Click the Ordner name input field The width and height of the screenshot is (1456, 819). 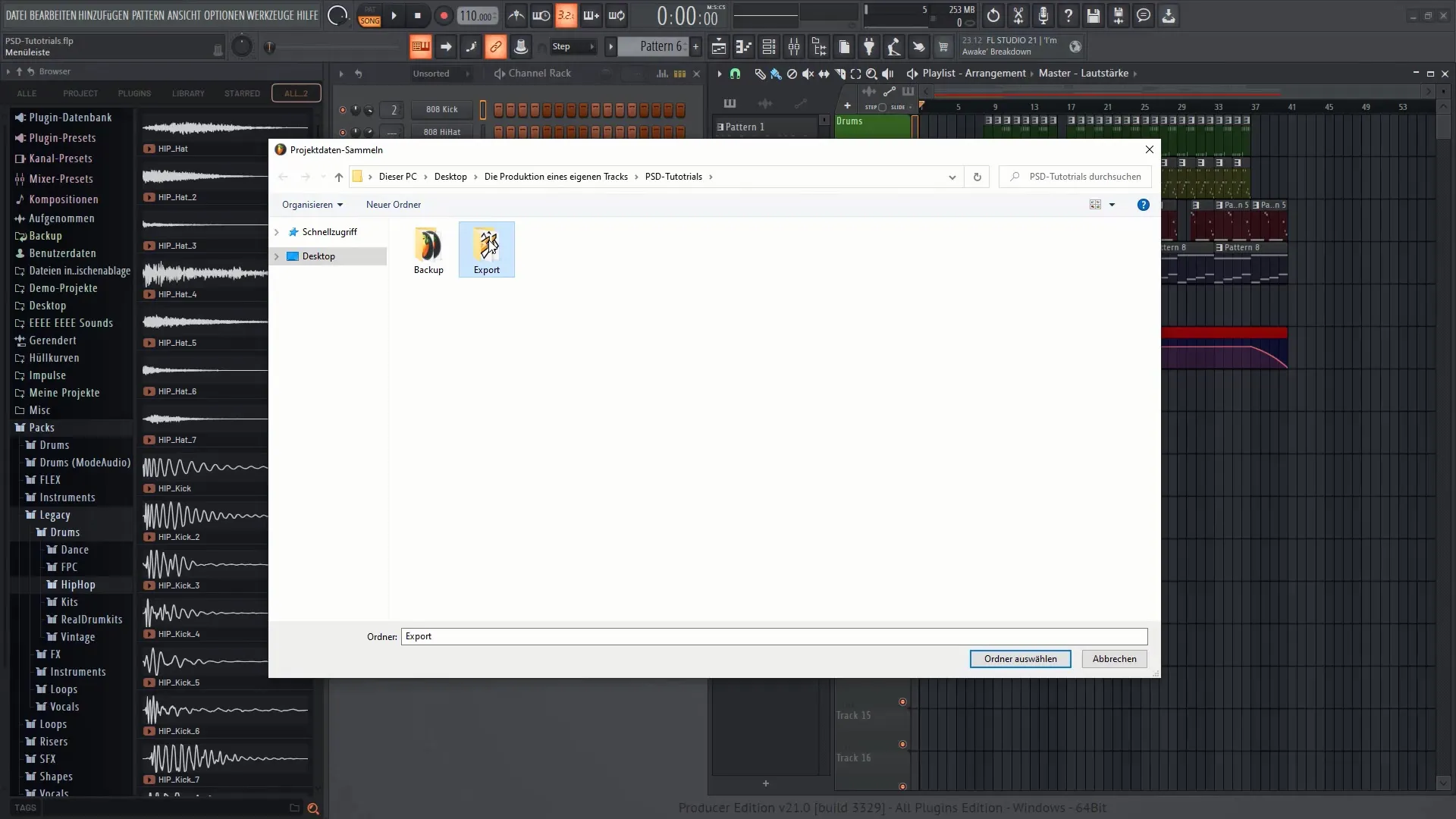(774, 636)
